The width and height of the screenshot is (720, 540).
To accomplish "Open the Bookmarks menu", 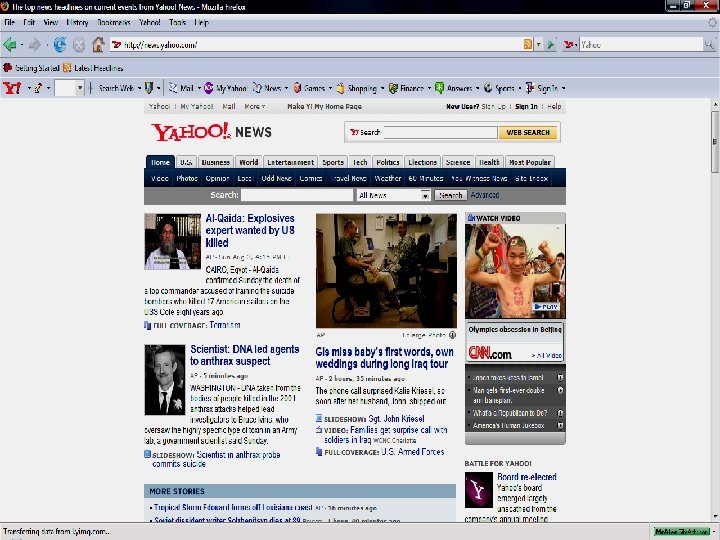I will [x=114, y=22].
